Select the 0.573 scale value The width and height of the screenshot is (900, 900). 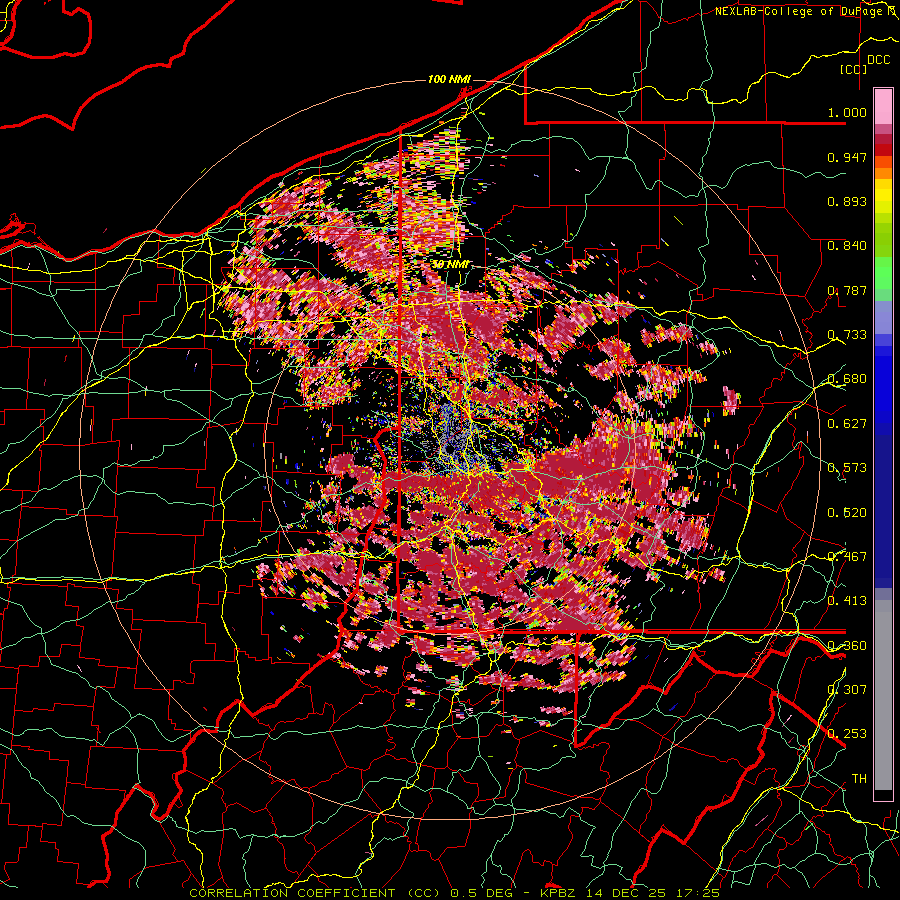coord(847,468)
